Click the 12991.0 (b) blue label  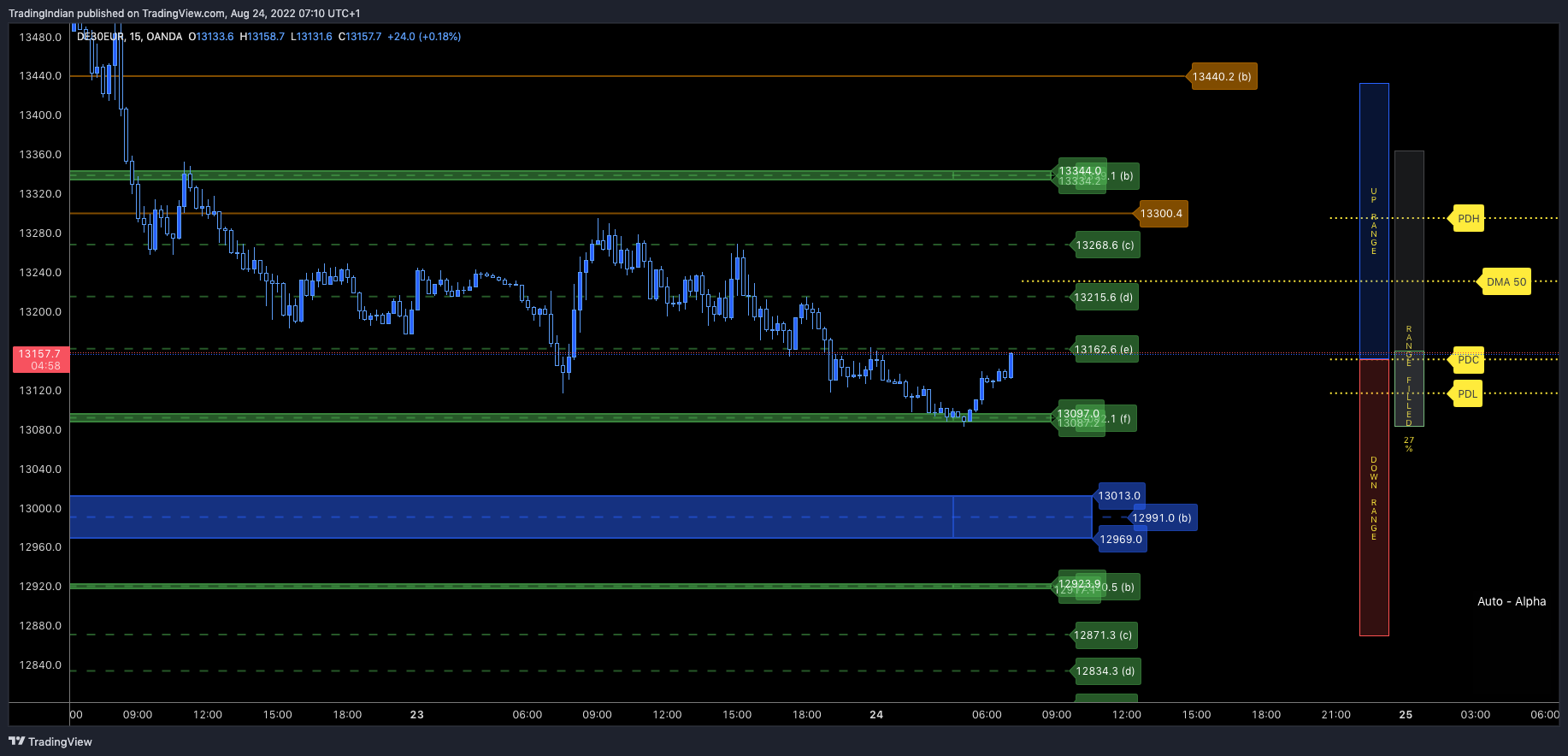coord(1162,518)
